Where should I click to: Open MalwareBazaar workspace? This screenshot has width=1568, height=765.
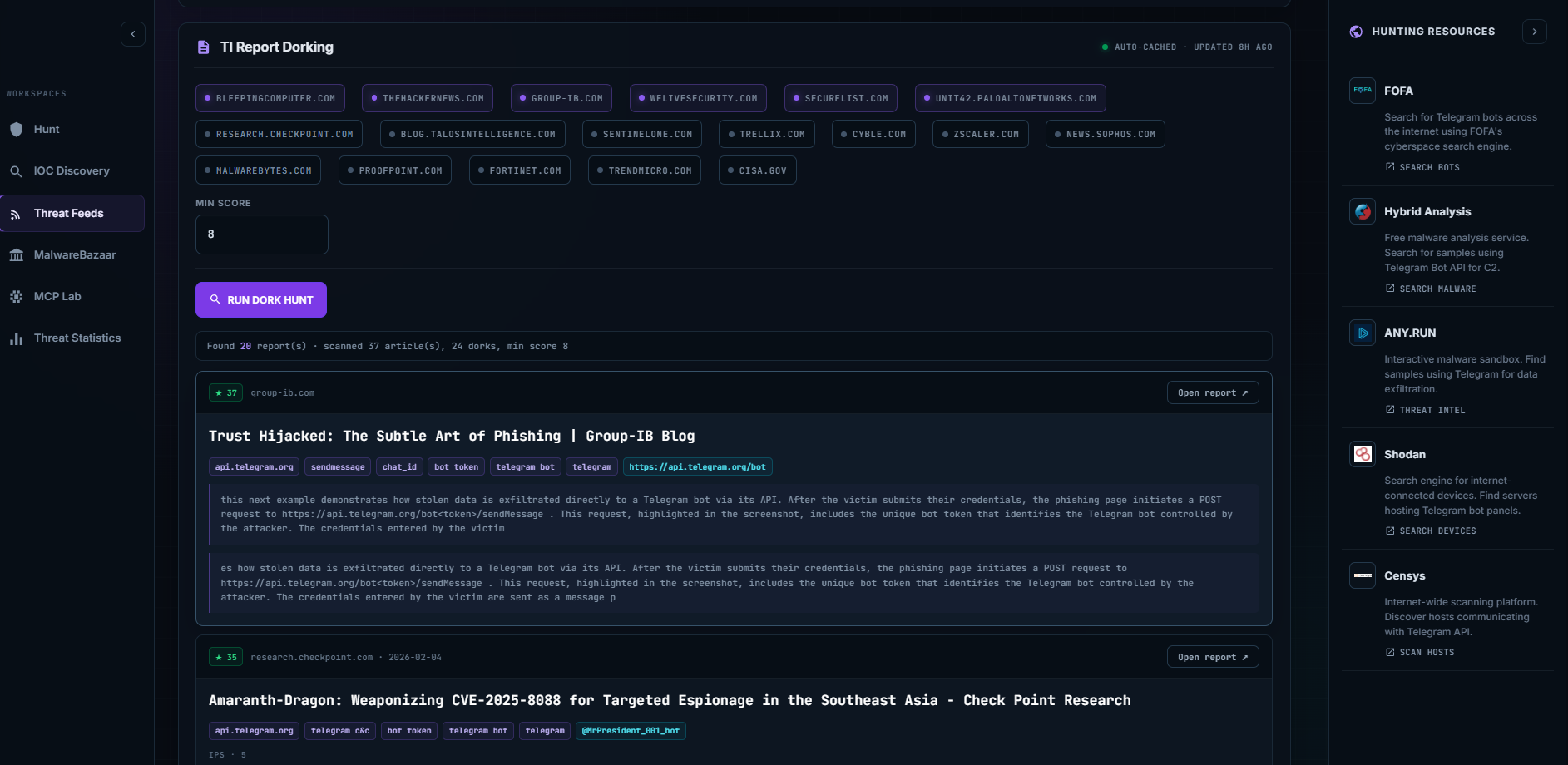tap(72, 255)
